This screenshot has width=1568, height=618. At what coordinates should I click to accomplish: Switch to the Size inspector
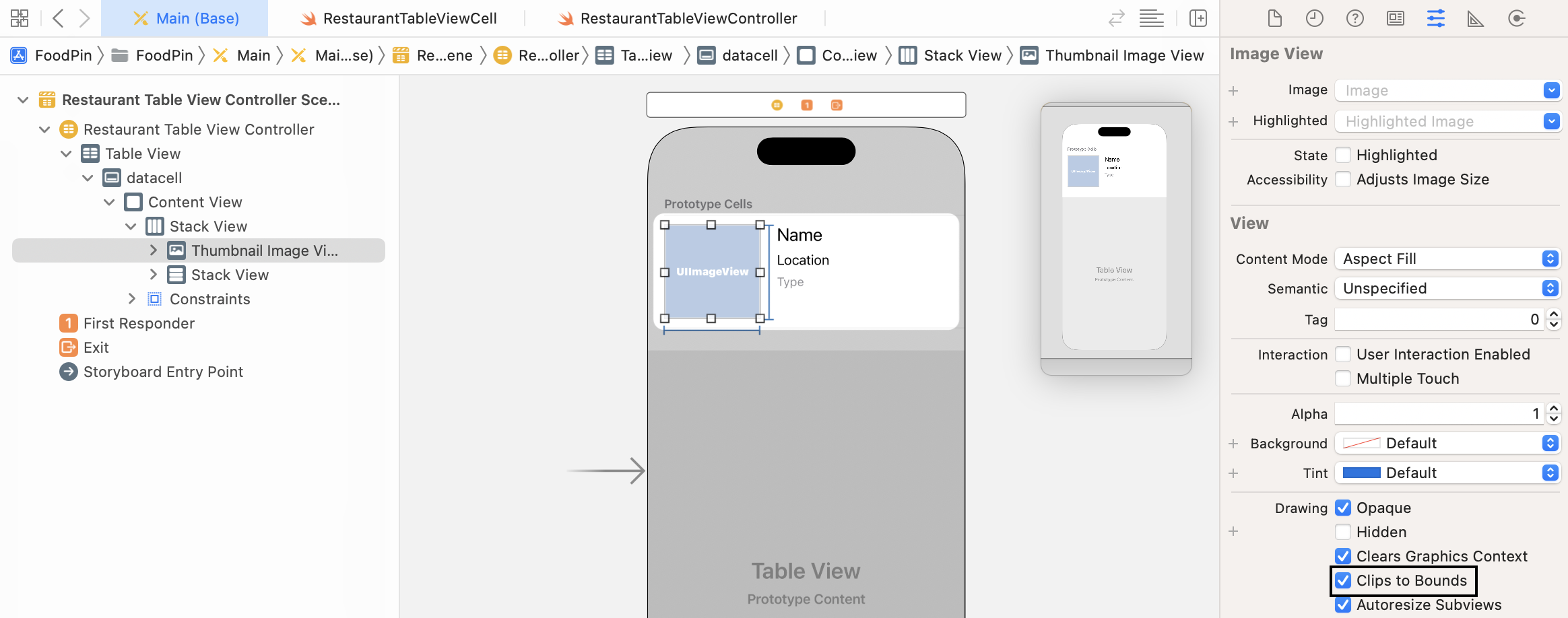1476,18
